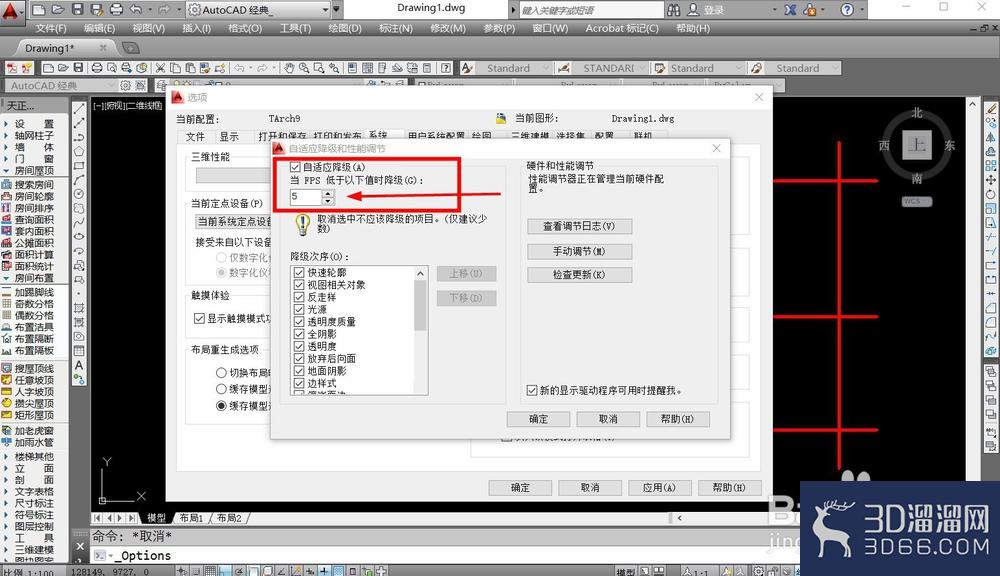This screenshot has height=576, width=1000.
Task: Toggle 自适应降级(A) checkbox
Action: (x=295, y=167)
